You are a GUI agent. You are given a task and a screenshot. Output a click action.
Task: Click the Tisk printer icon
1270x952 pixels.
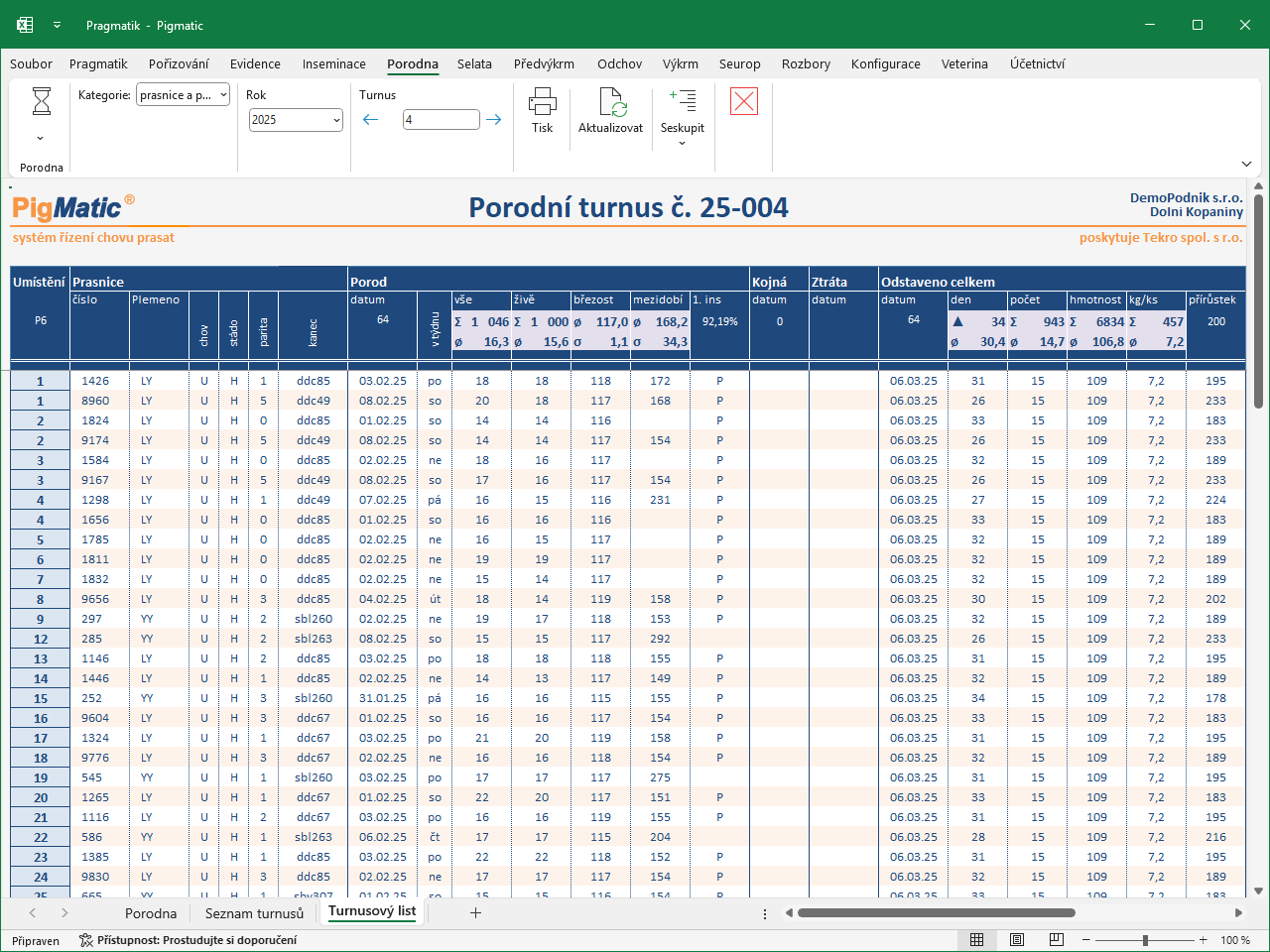[543, 101]
